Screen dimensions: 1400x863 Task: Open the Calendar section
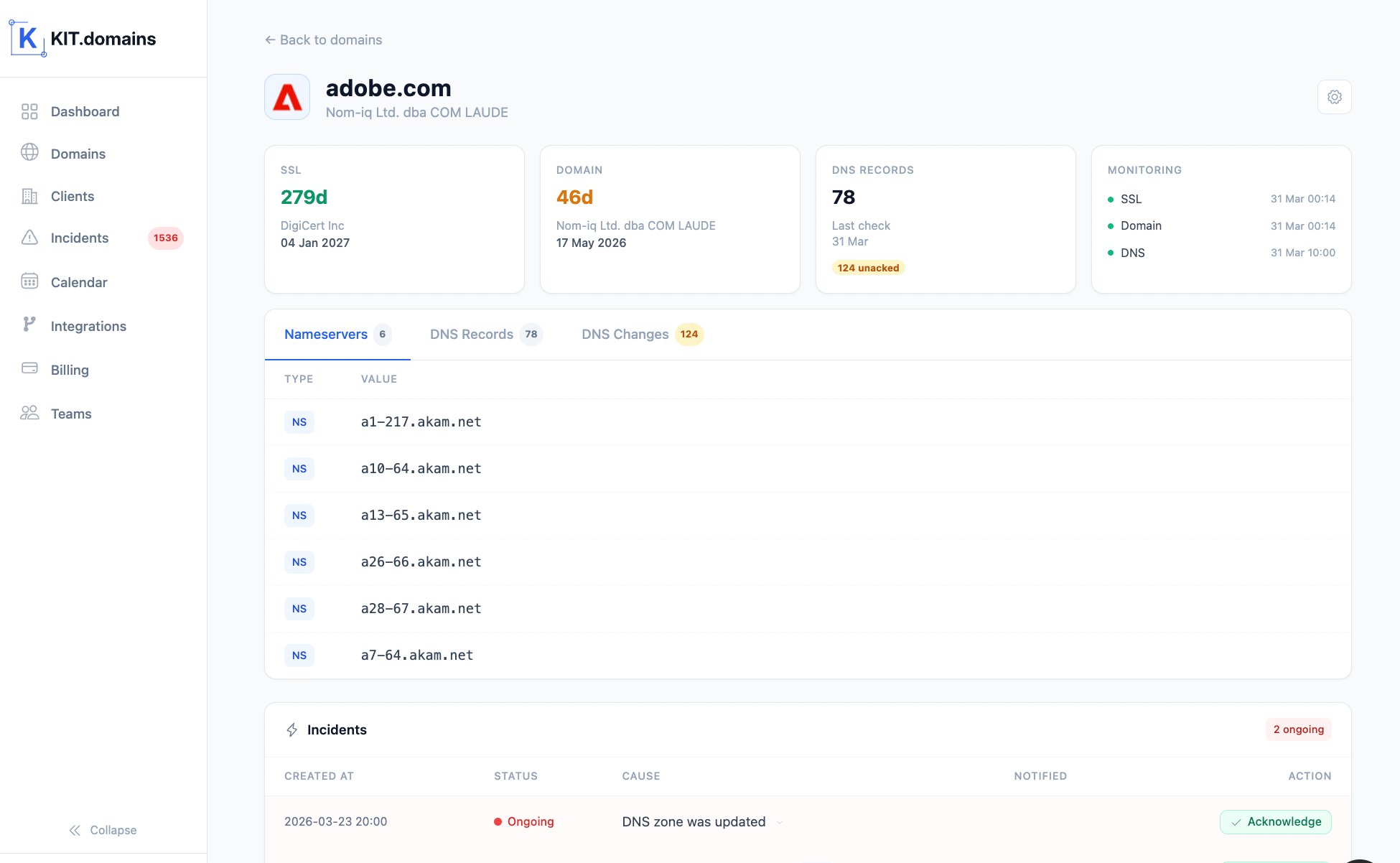click(x=79, y=282)
